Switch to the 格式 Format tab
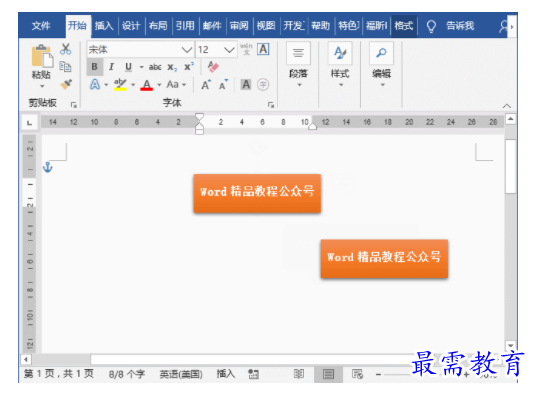 click(403, 25)
